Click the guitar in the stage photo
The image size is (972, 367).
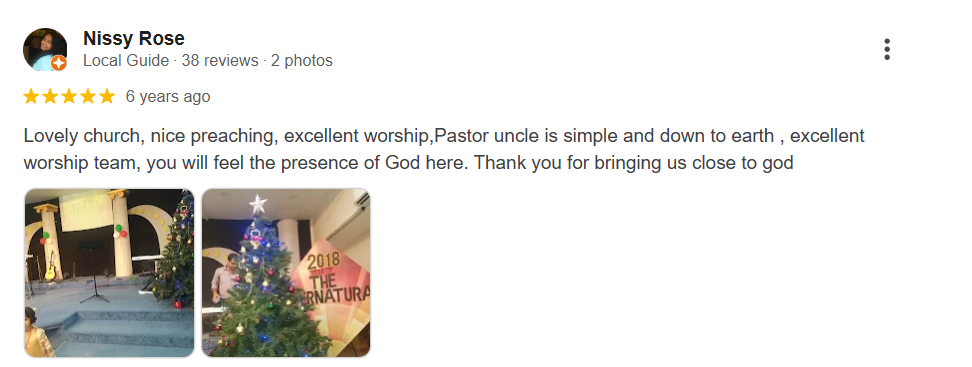(51, 267)
